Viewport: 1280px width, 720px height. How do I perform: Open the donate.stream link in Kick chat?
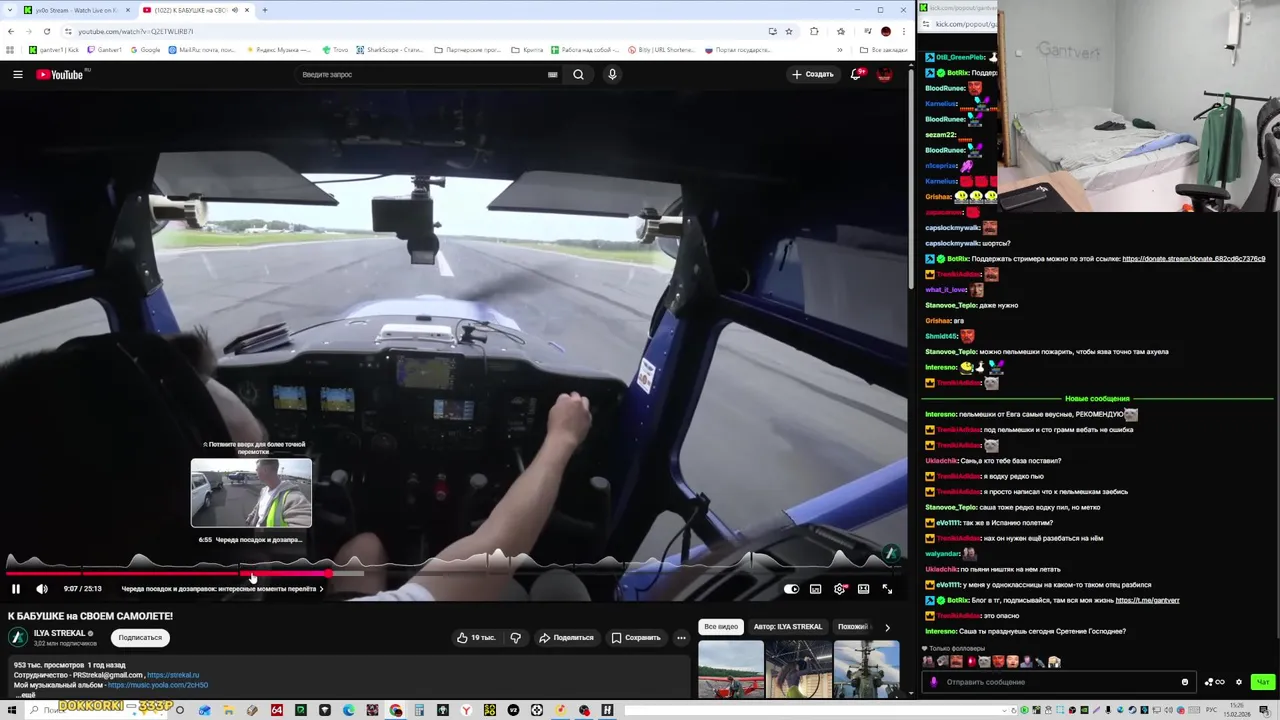(x=1193, y=259)
